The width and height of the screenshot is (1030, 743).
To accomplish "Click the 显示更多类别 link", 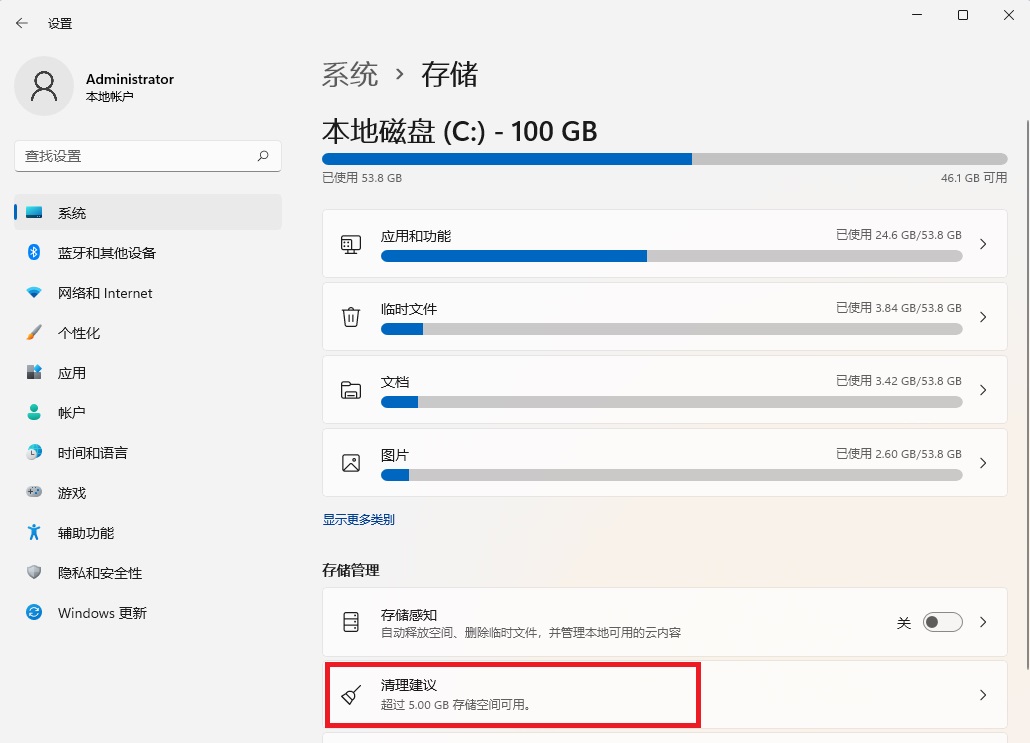I will [x=361, y=519].
